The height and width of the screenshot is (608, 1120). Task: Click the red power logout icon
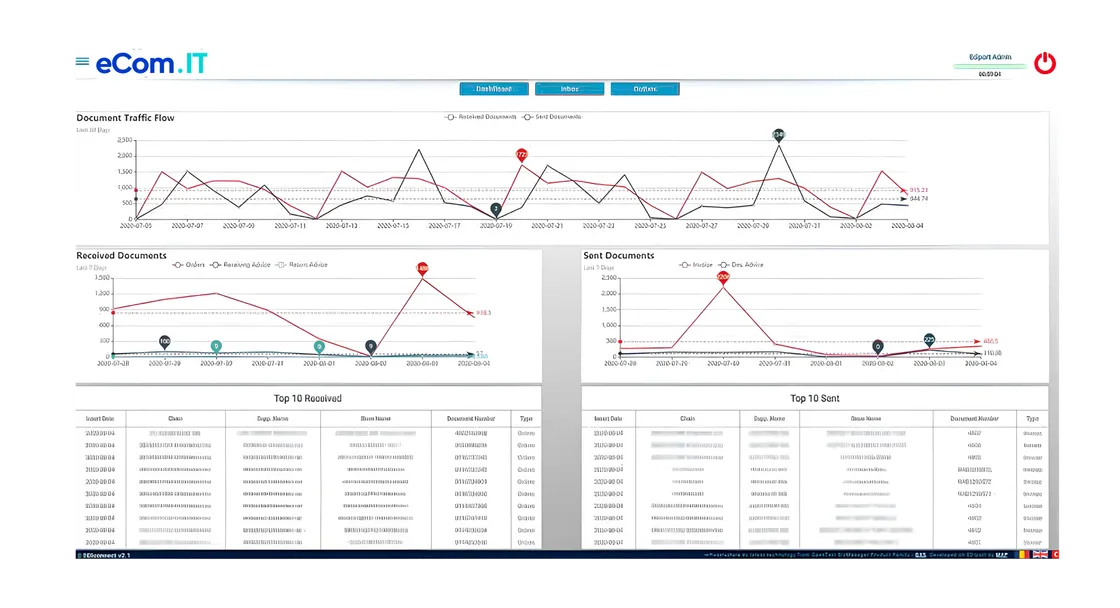coord(1045,63)
